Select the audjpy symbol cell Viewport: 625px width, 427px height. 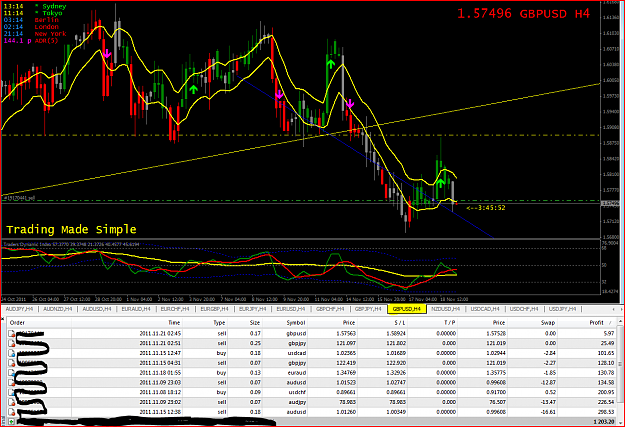pos(297,402)
